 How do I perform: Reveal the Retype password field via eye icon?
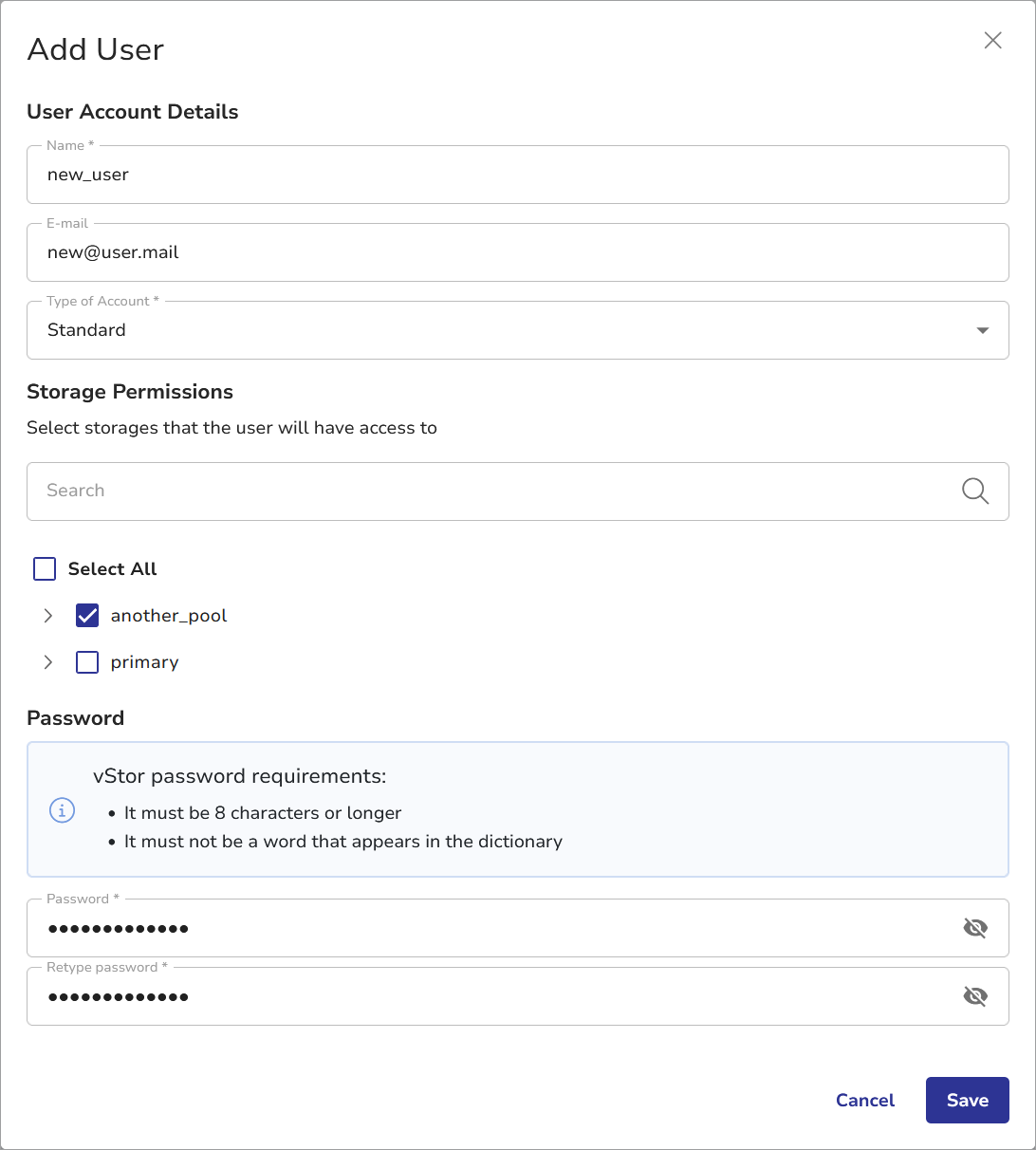click(974, 996)
